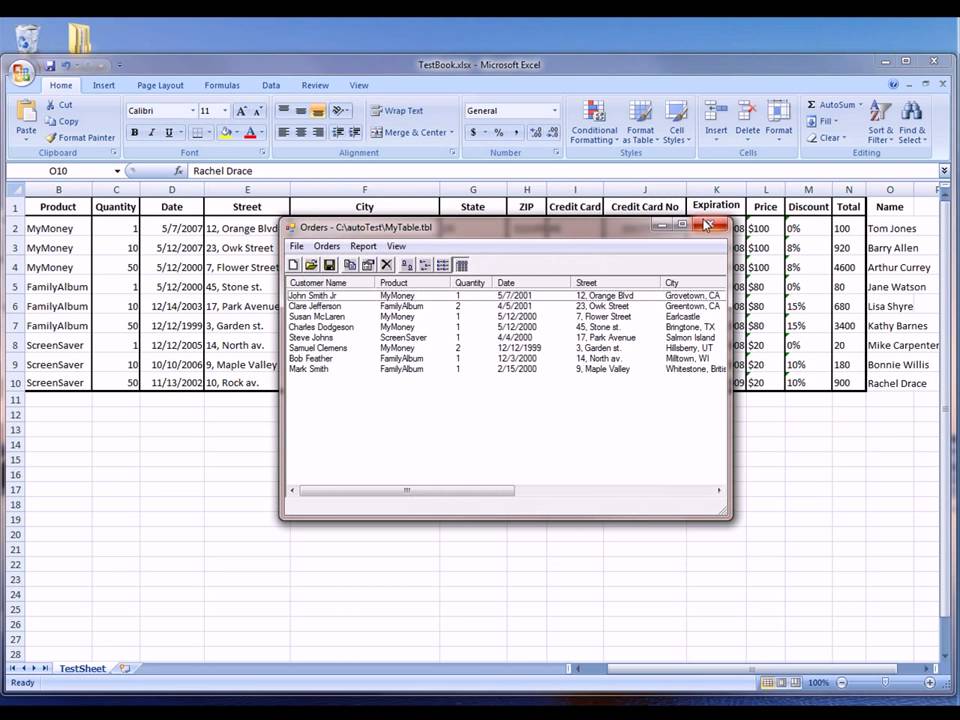Click Save floppy icon in Orders toolbar
The image size is (960, 720).
tap(329, 264)
